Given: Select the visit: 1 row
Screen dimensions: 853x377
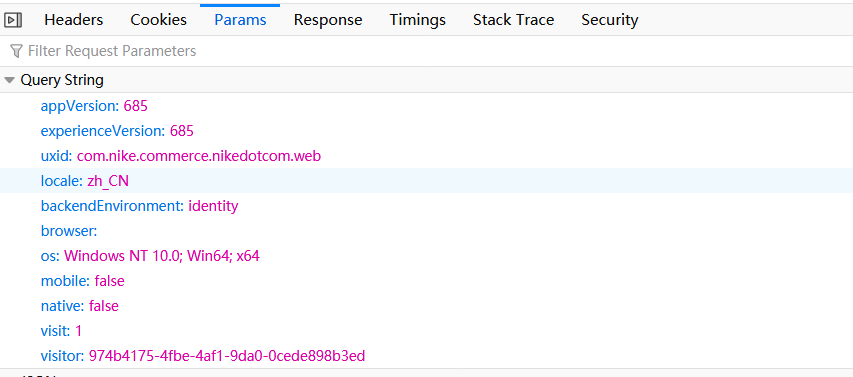Looking at the screenshot, I should pos(426,331).
